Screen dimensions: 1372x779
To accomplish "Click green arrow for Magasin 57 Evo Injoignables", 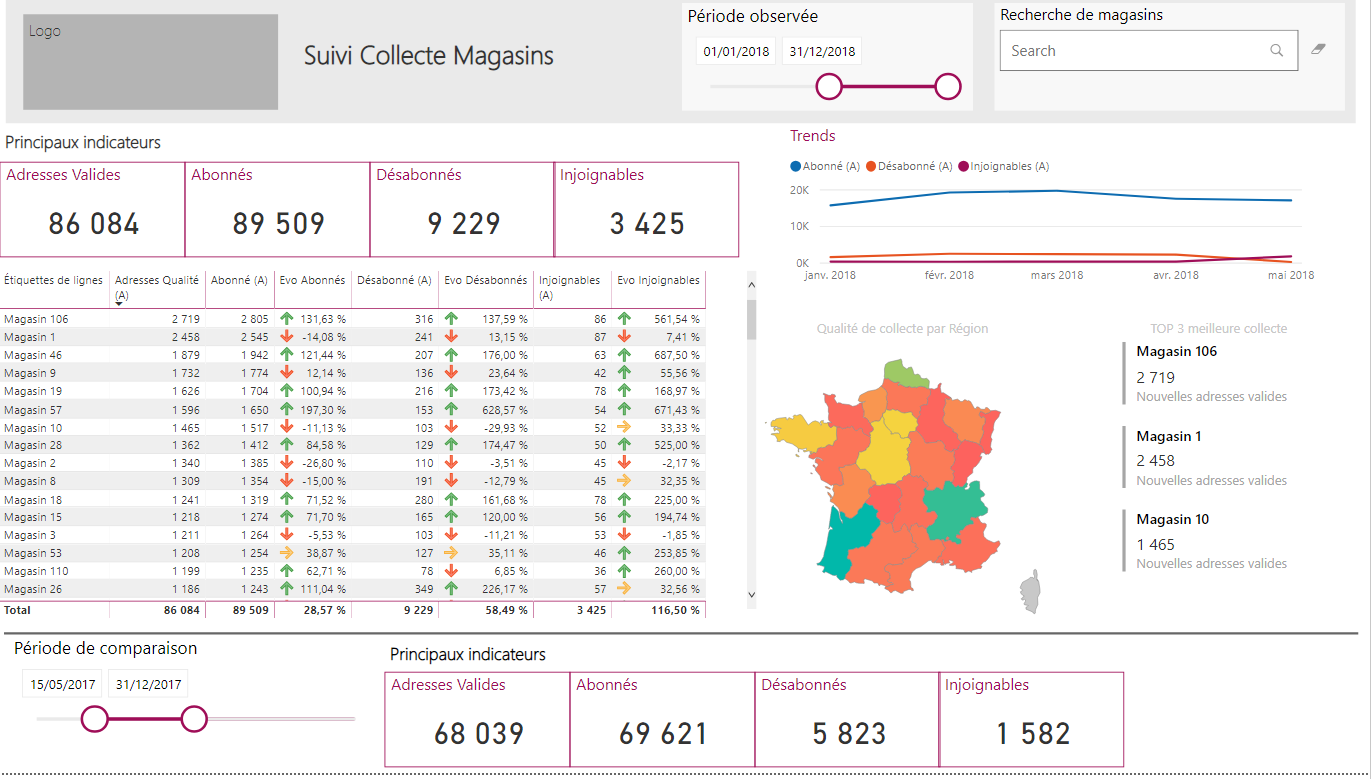I will [625, 409].
